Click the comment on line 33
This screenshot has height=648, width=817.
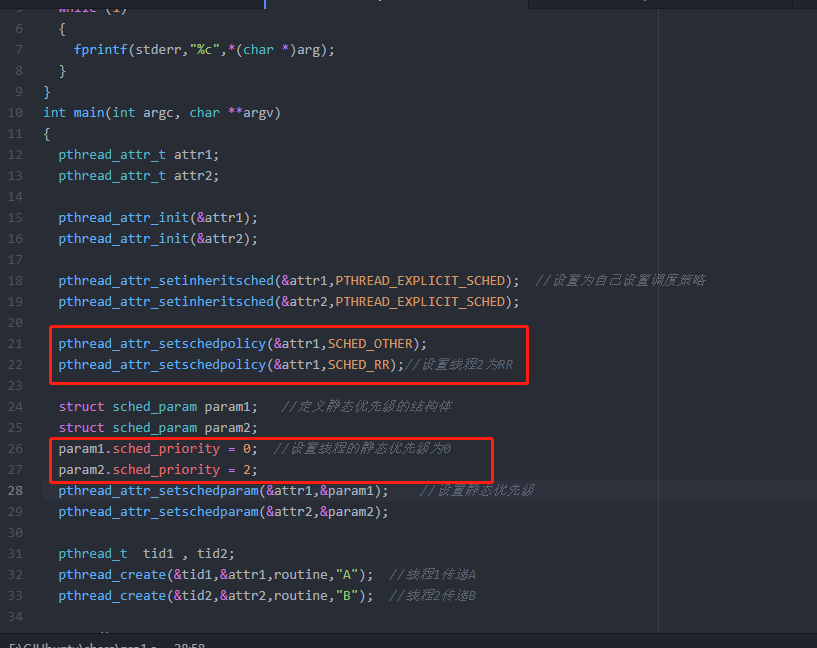click(x=432, y=595)
